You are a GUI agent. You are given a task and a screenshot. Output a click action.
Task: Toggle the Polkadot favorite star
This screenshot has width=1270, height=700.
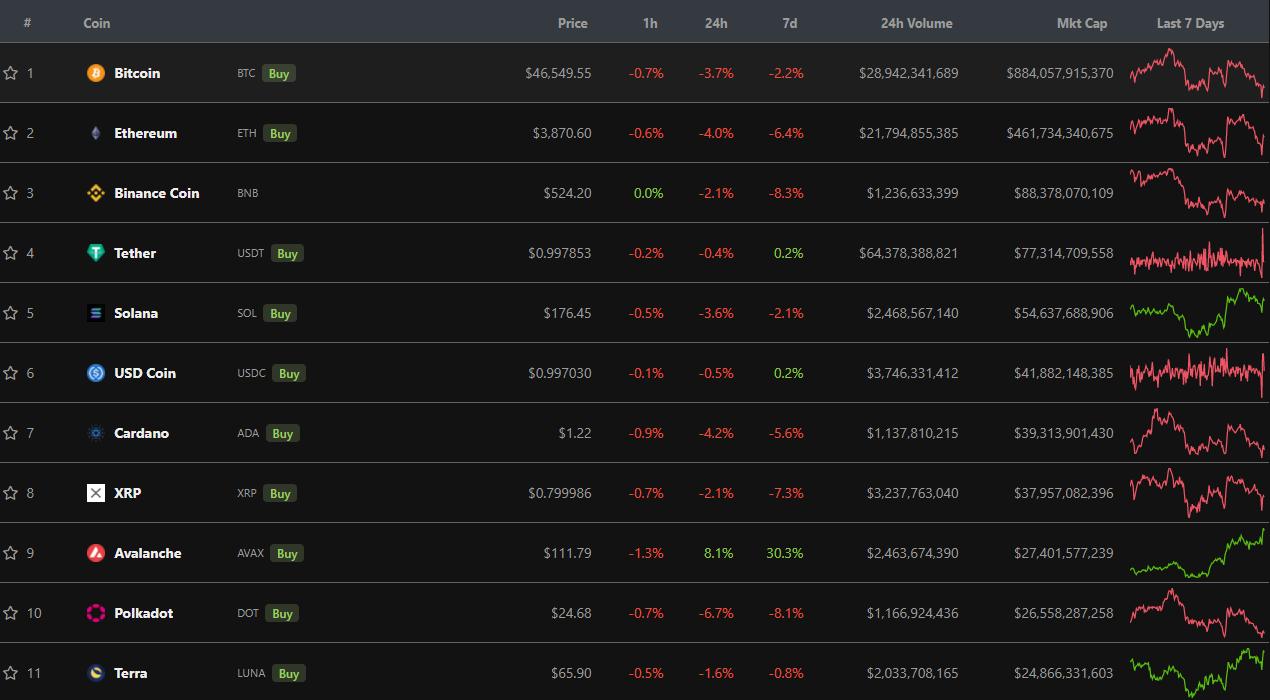click(x=10, y=613)
